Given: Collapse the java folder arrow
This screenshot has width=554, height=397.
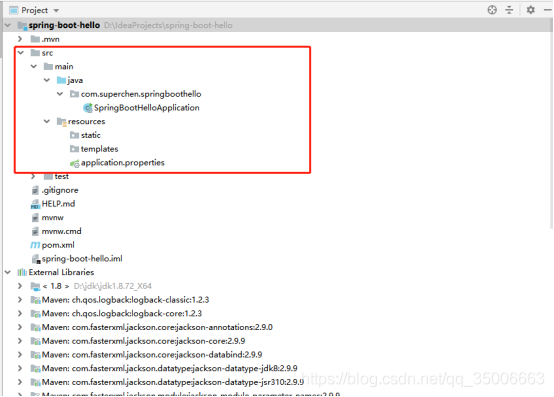Looking at the screenshot, I should (47, 80).
